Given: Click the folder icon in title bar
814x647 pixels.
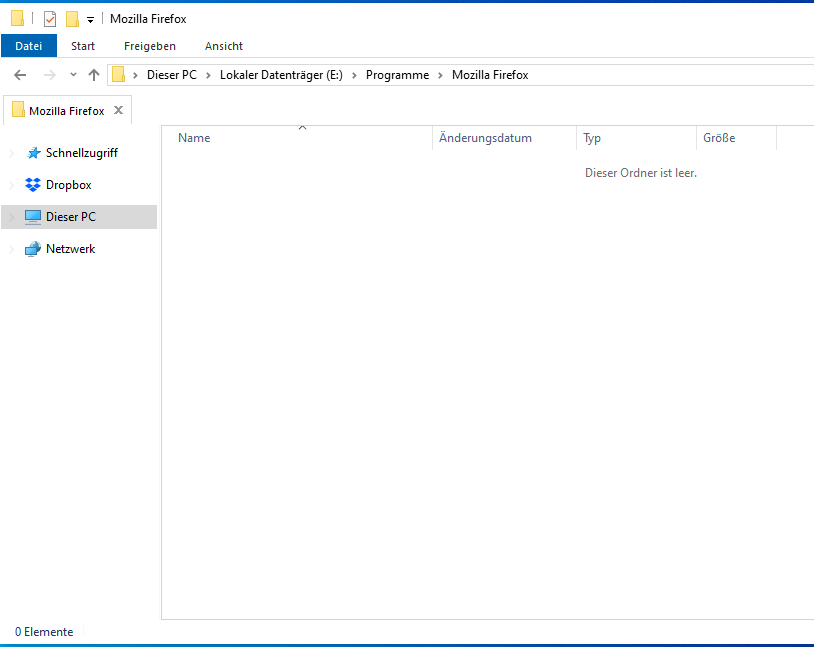Looking at the screenshot, I should tap(17, 18).
